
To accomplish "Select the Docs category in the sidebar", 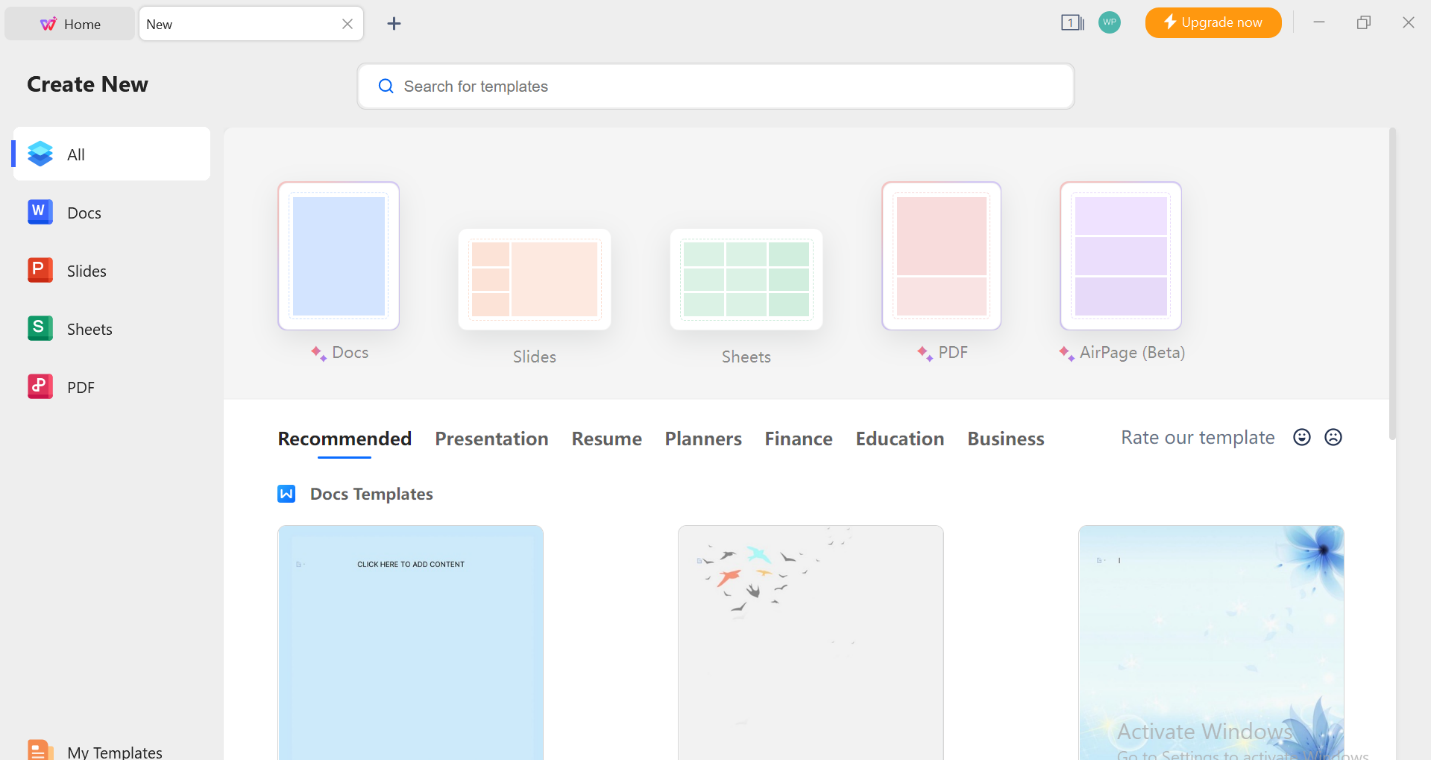I will (x=84, y=212).
